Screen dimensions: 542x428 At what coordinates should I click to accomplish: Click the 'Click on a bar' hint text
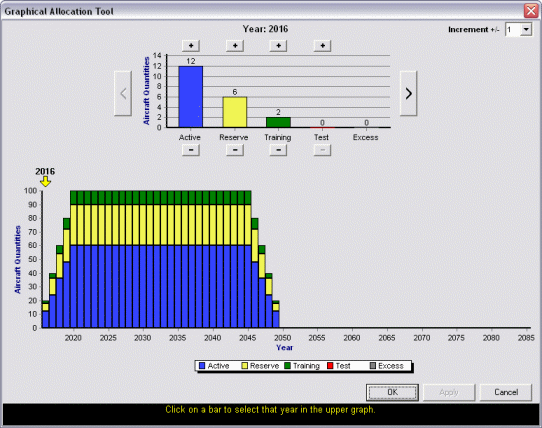coord(270,410)
